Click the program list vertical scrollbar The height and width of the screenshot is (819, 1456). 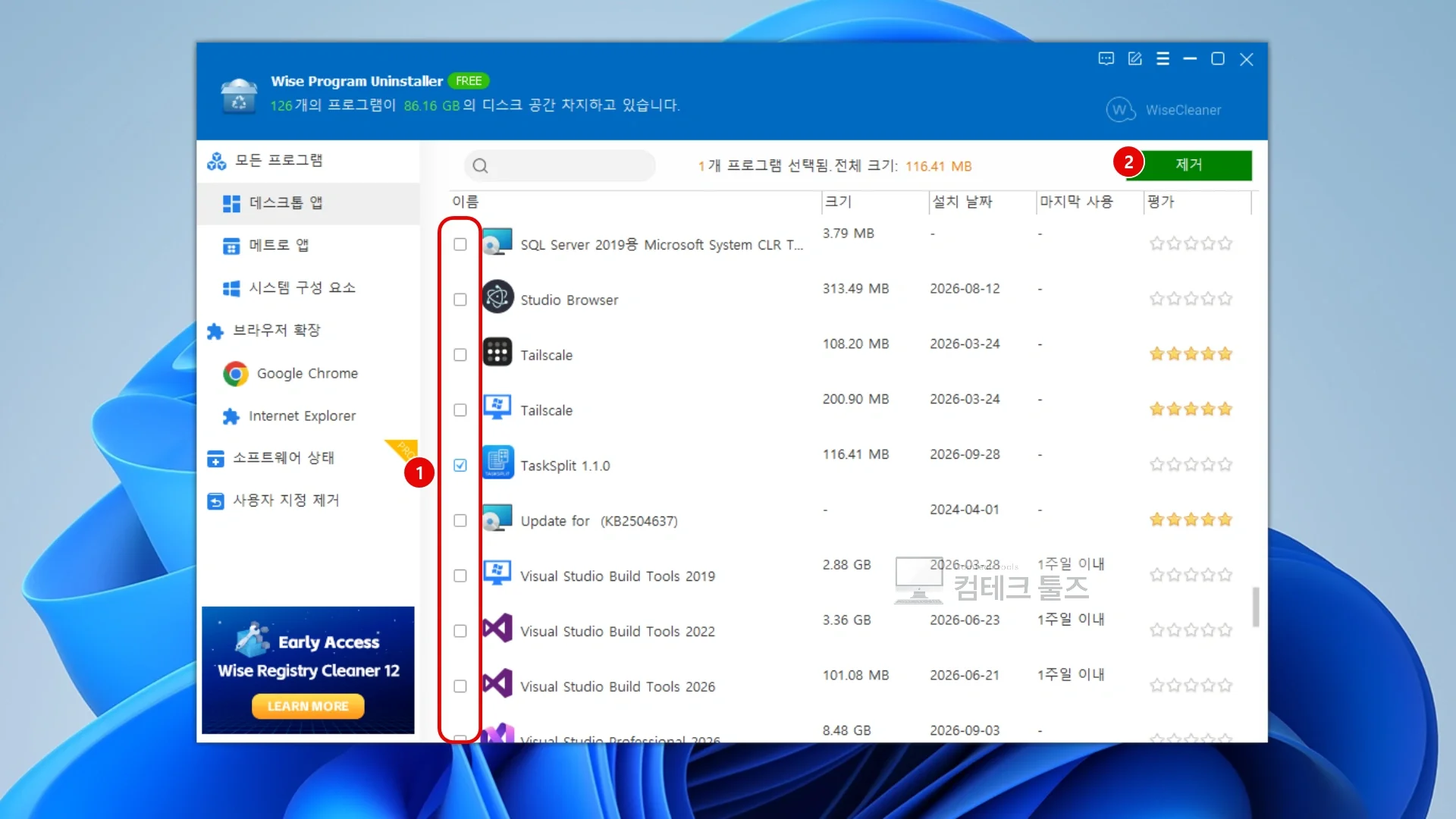1256,607
